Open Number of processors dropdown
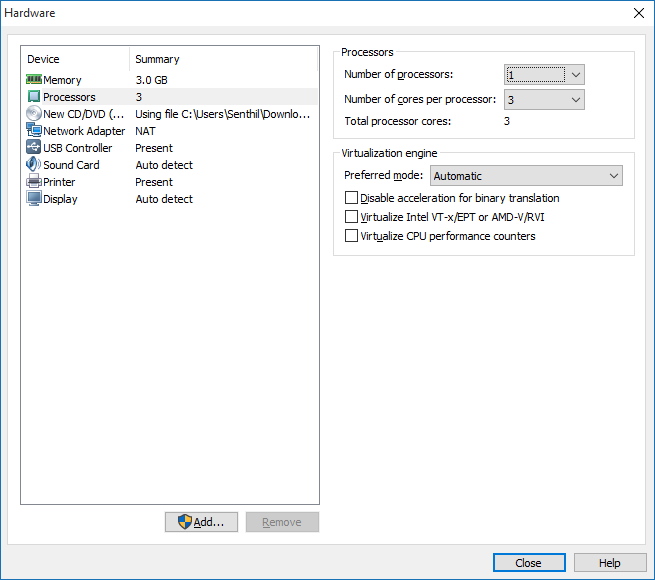655x580 pixels. click(x=544, y=75)
